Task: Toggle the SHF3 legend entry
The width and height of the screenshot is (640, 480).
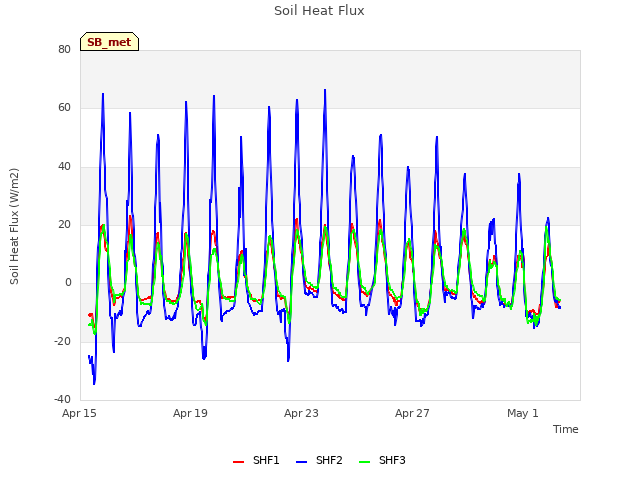Action: pyautogui.click(x=382, y=460)
